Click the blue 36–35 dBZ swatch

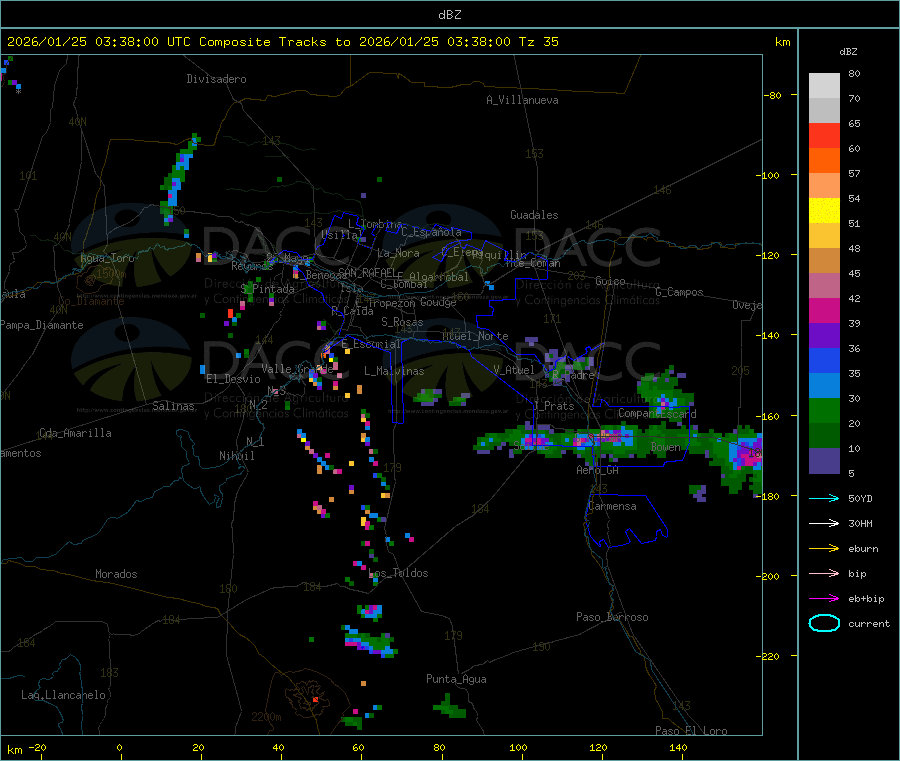point(824,360)
